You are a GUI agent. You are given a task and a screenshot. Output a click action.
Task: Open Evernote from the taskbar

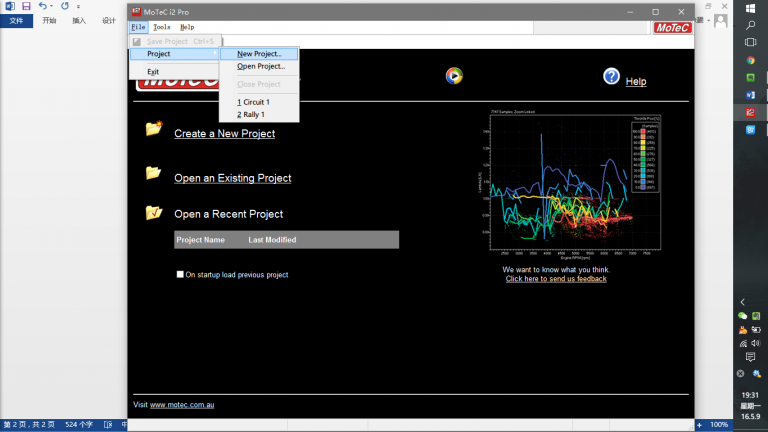pos(750,77)
